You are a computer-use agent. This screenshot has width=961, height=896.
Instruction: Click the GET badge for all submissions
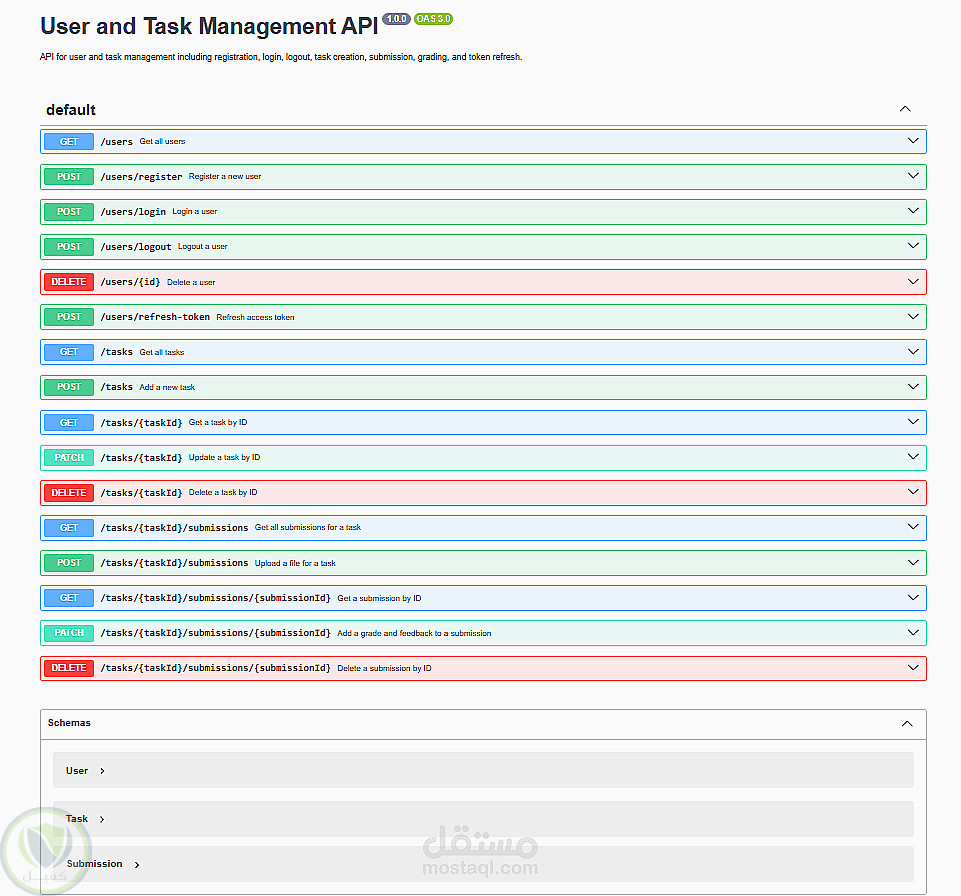point(69,528)
